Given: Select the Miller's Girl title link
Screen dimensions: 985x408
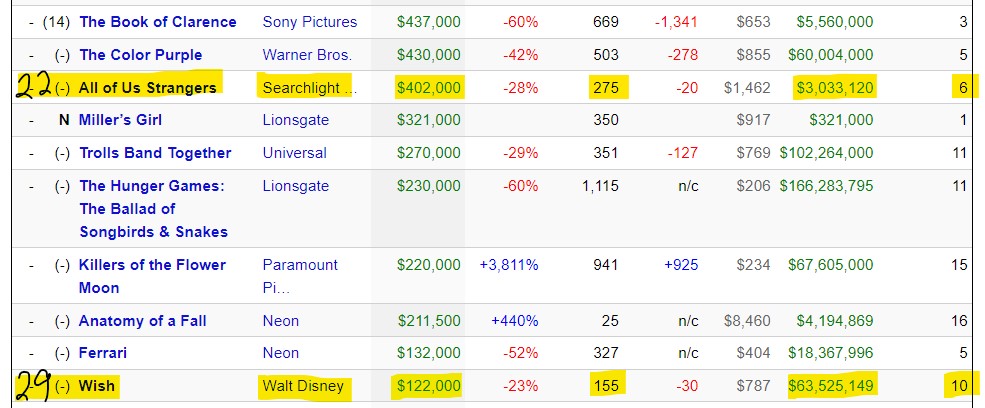Looking at the screenshot, I should (120, 120).
